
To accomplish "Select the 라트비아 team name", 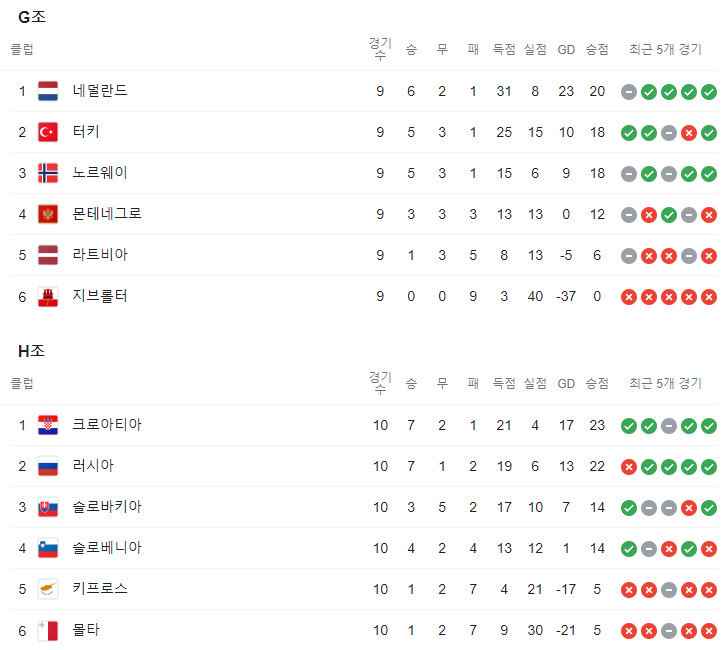I will pos(100,255).
